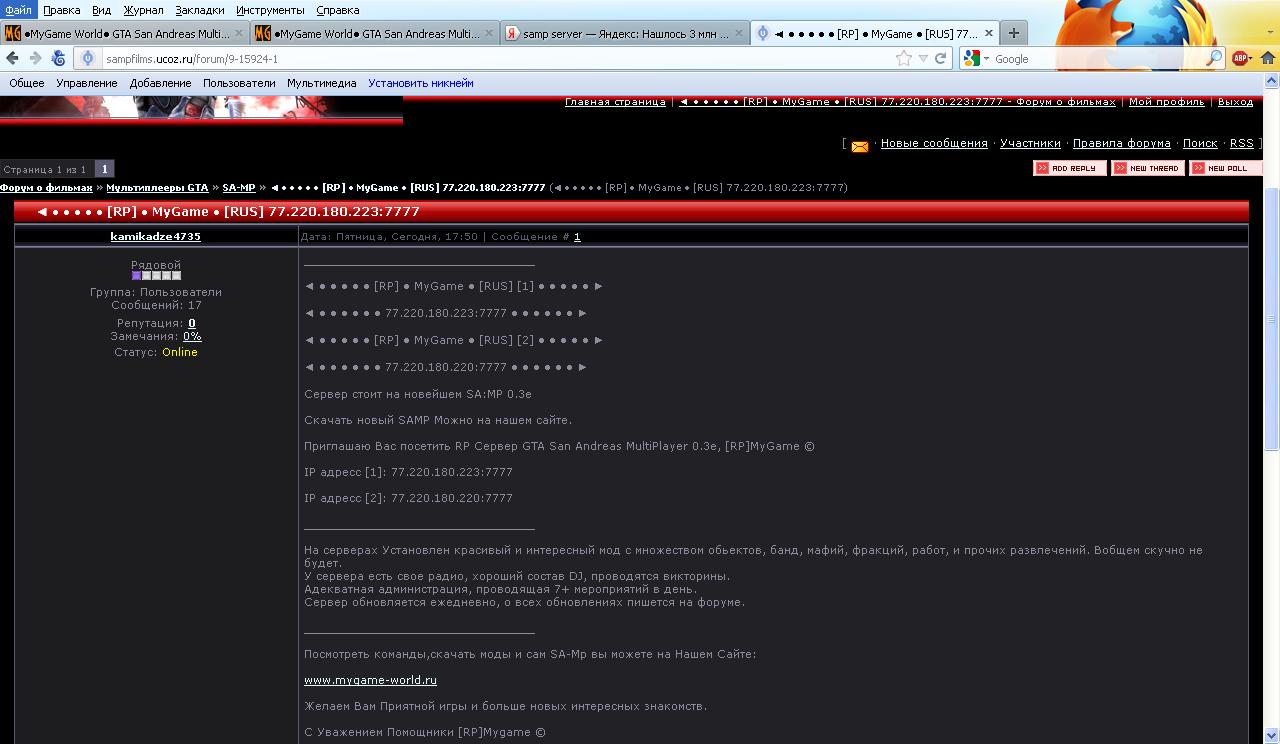This screenshot has height=744, width=1280.
Task: Open the address bar history dropdown arrow
Action: click(923, 59)
